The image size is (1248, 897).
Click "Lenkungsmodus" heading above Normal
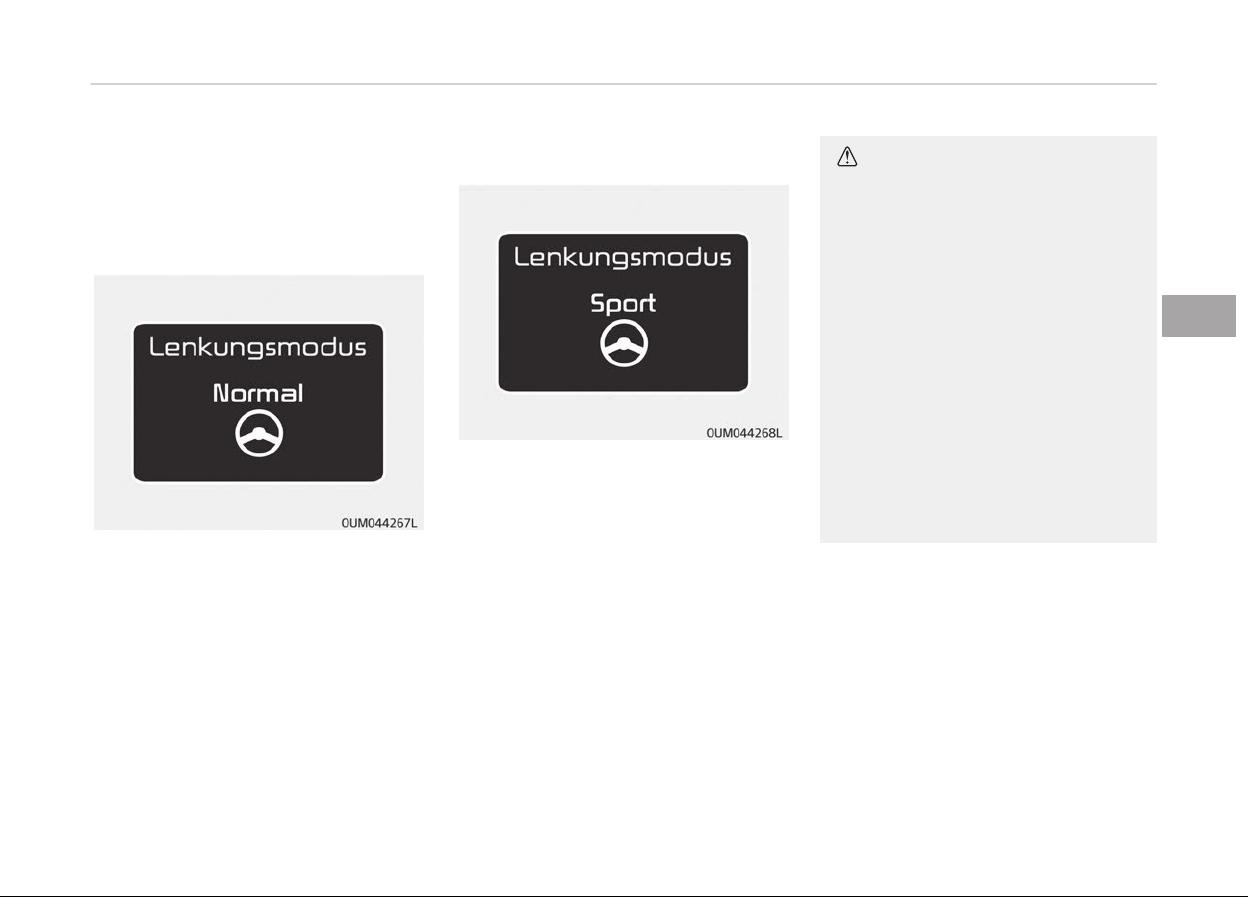[x=258, y=348]
